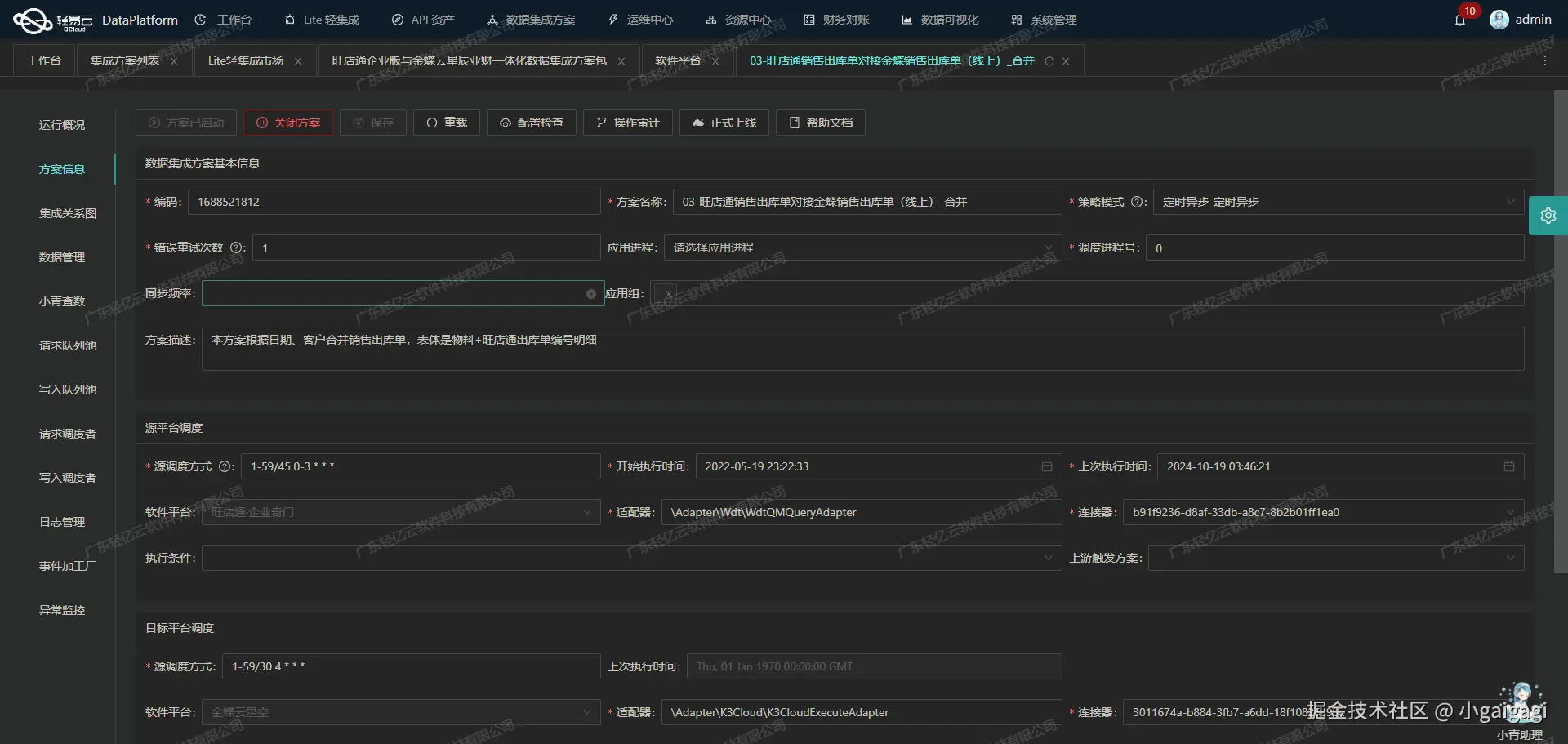Close the Lite轻集成市场 tab

298,61
